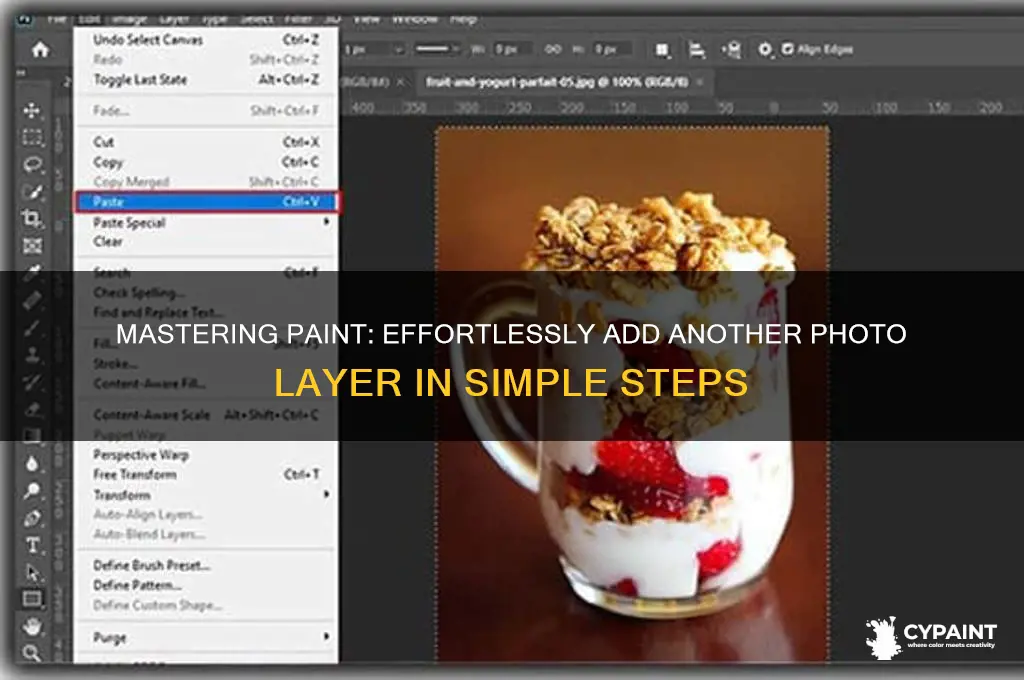The image size is (1024, 680).
Task: Click the highlighted Paste command
Action: [206, 202]
